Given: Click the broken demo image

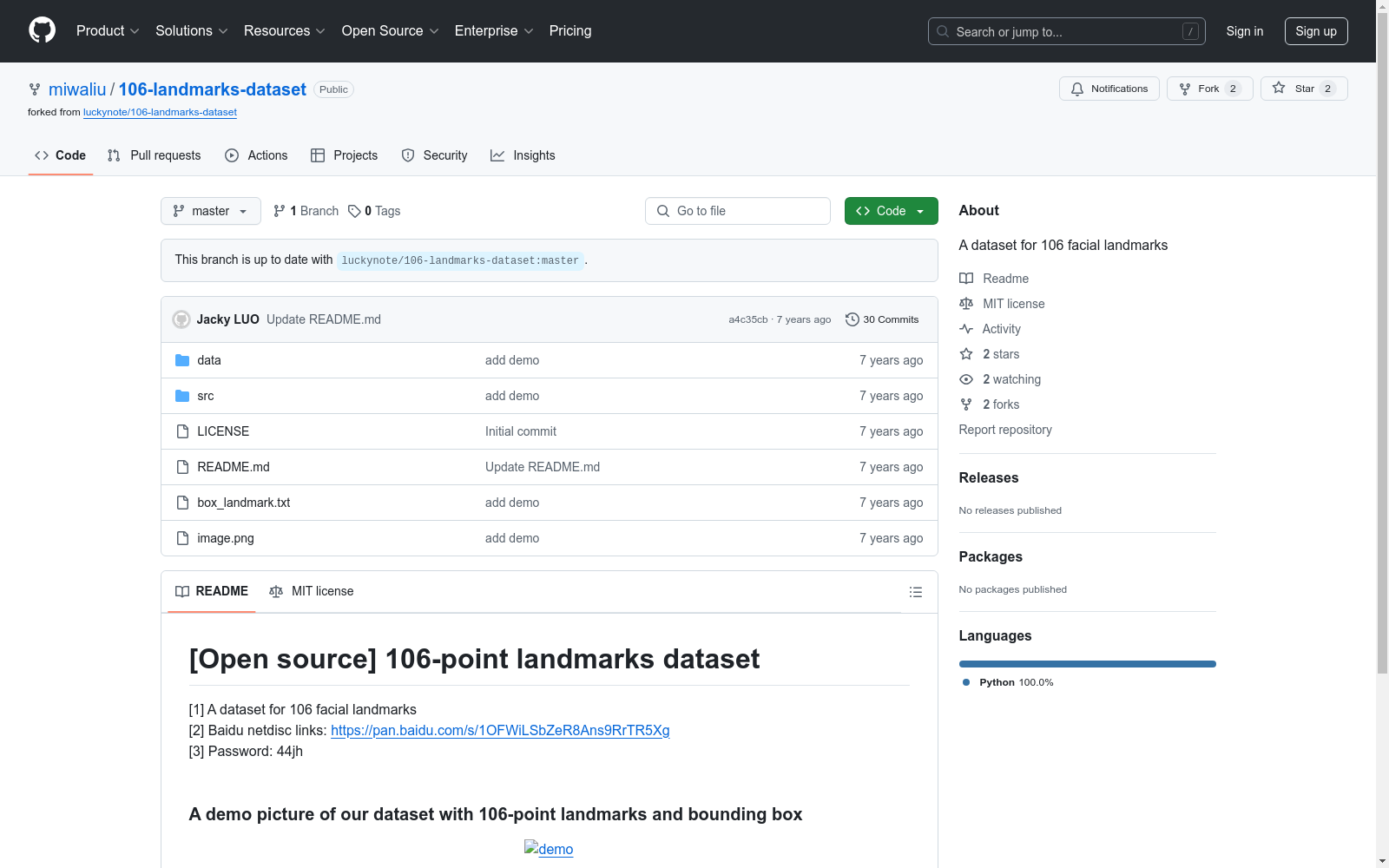Looking at the screenshot, I should [x=549, y=849].
